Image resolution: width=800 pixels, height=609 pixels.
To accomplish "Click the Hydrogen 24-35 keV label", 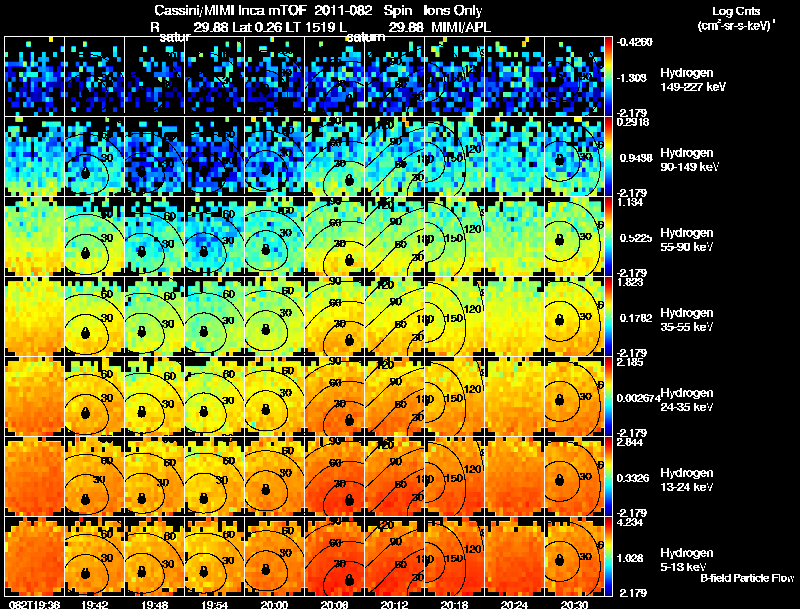I will pyautogui.click(x=687, y=400).
